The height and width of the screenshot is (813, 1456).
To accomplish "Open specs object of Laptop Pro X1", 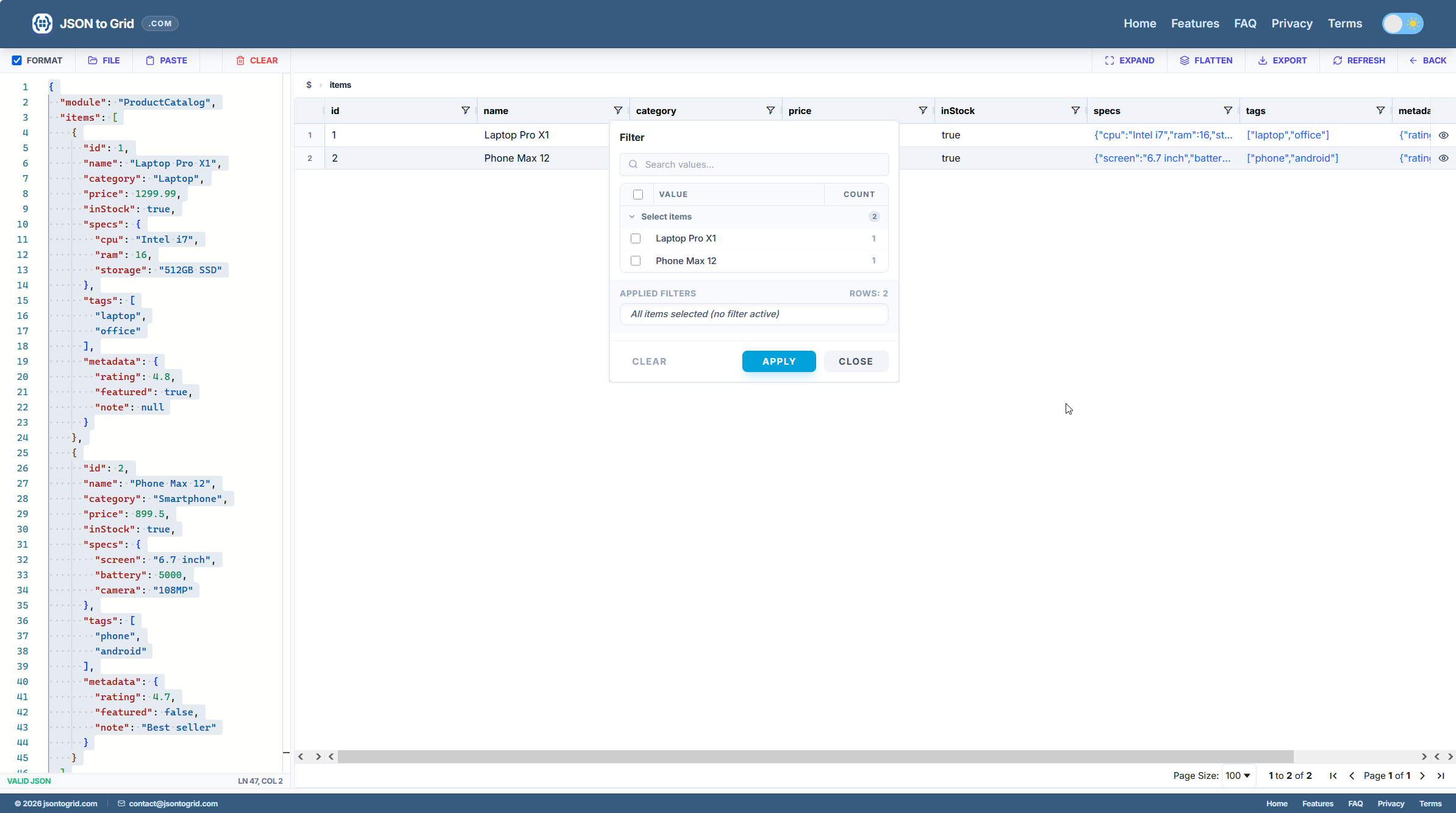I will coord(1163,135).
